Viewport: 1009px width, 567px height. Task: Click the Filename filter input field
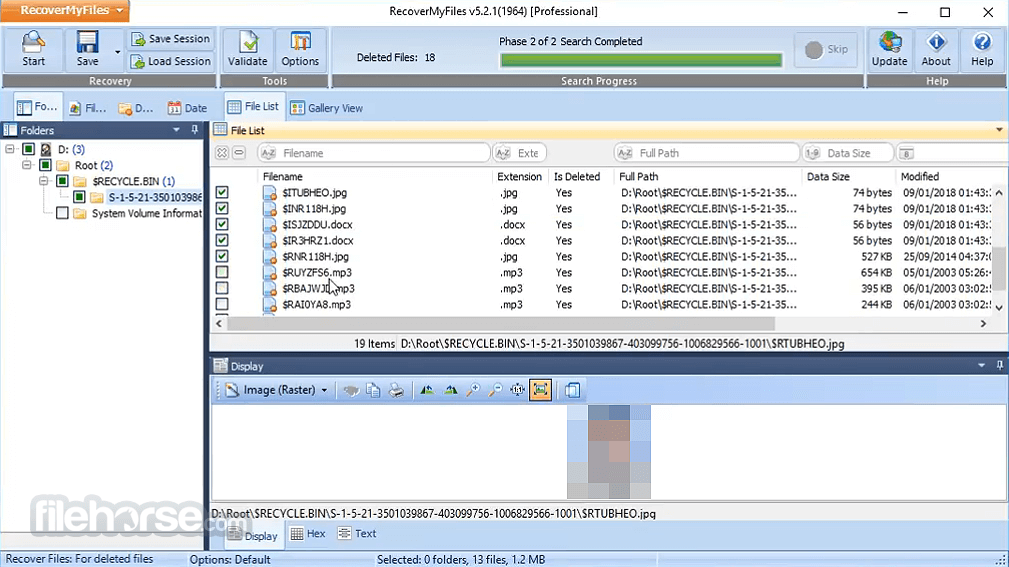click(373, 153)
